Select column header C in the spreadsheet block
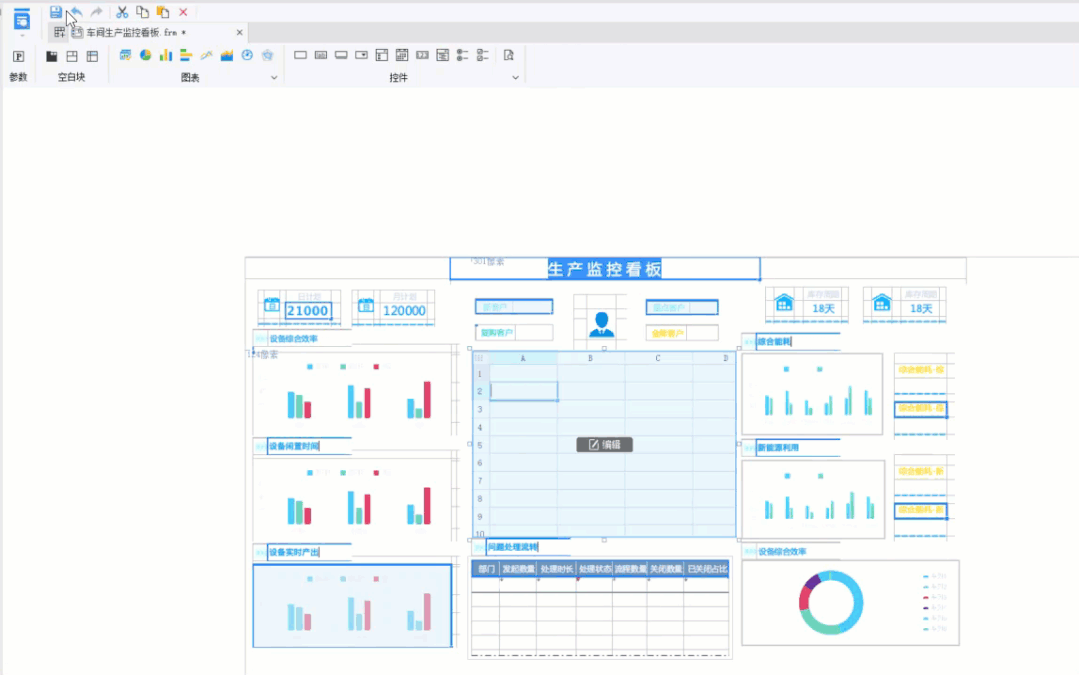 (658, 358)
